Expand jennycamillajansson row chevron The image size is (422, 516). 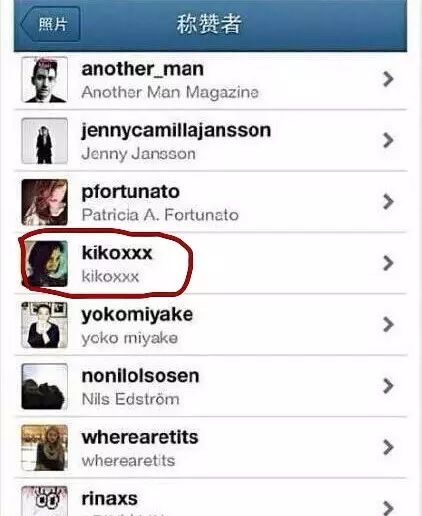(388, 140)
